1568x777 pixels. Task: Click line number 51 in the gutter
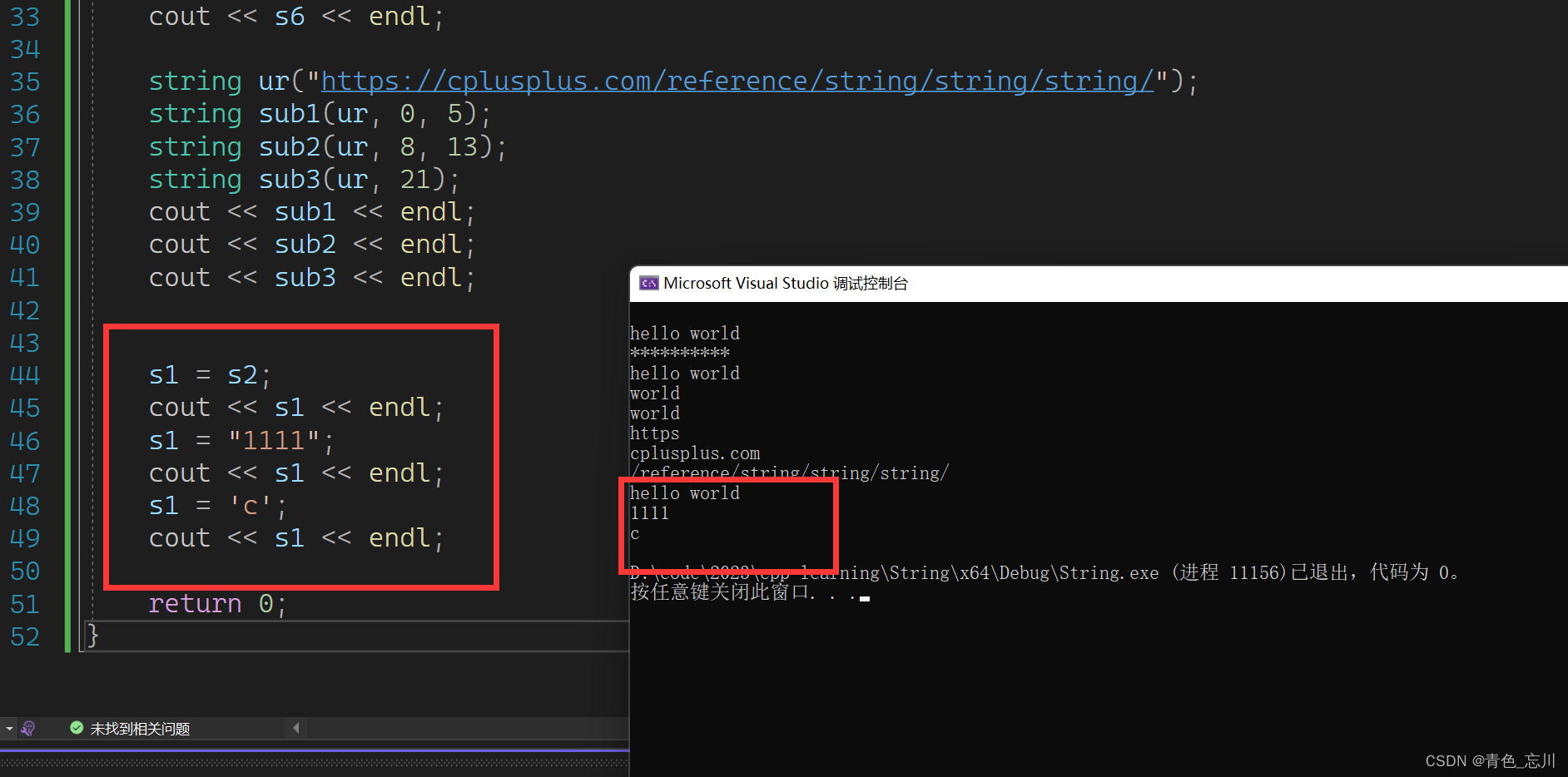click(25, 604)
